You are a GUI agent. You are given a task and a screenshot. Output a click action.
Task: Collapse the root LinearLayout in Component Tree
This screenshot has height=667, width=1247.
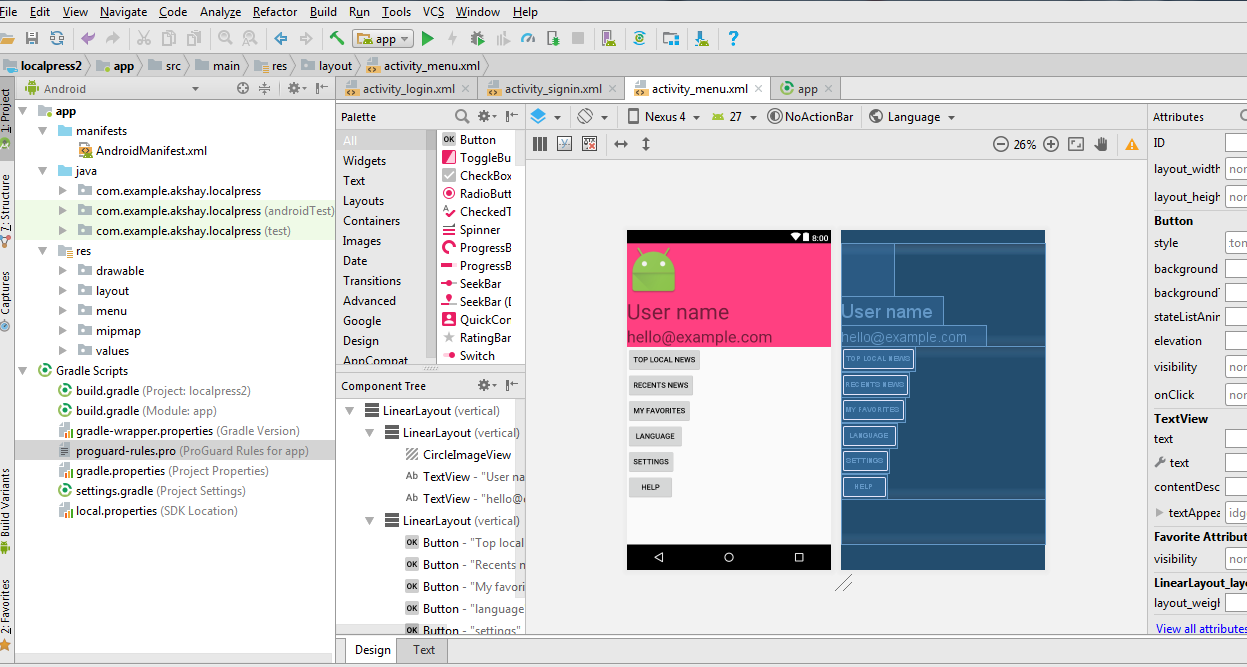349,411
